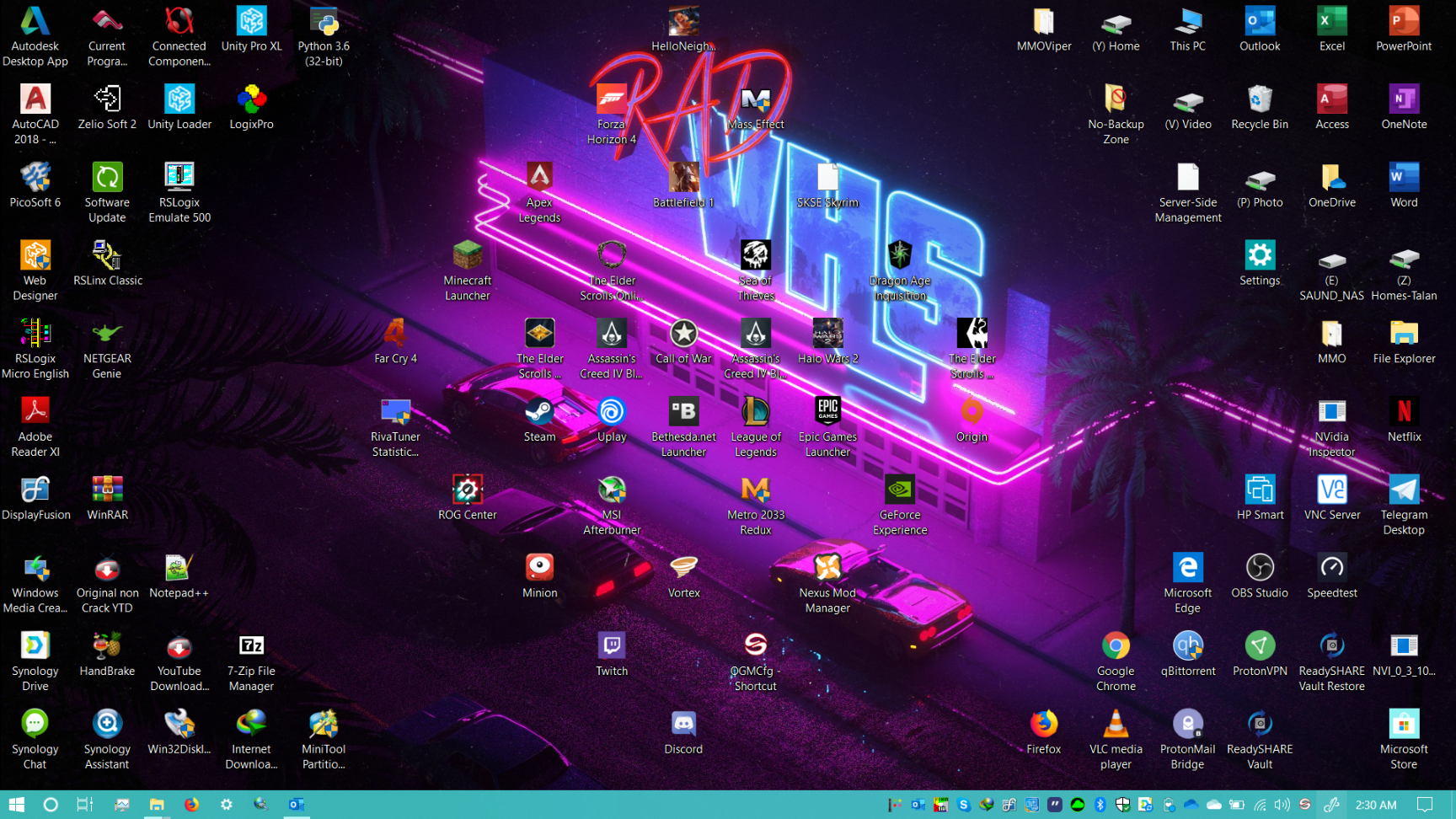Select the Forza Horizon 4 icon
The image size is (1456, 819).
[612, 115]
